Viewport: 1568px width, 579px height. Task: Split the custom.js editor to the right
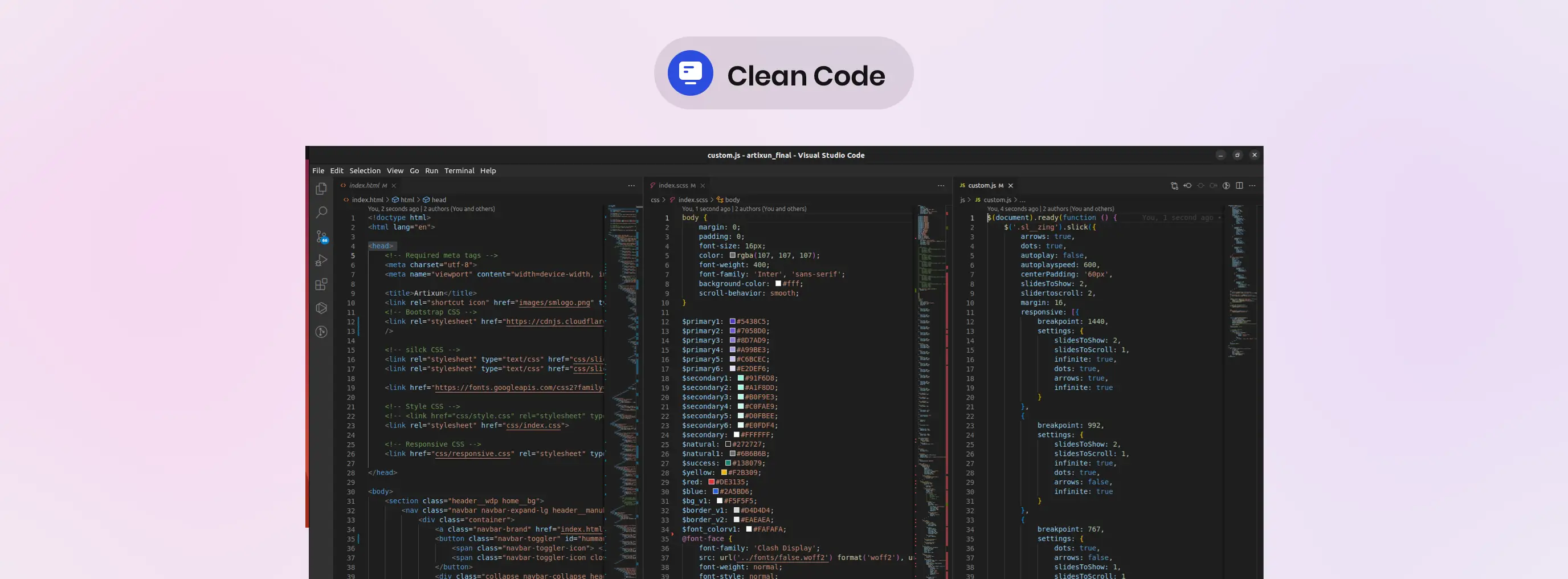[x=1239, y=186]
